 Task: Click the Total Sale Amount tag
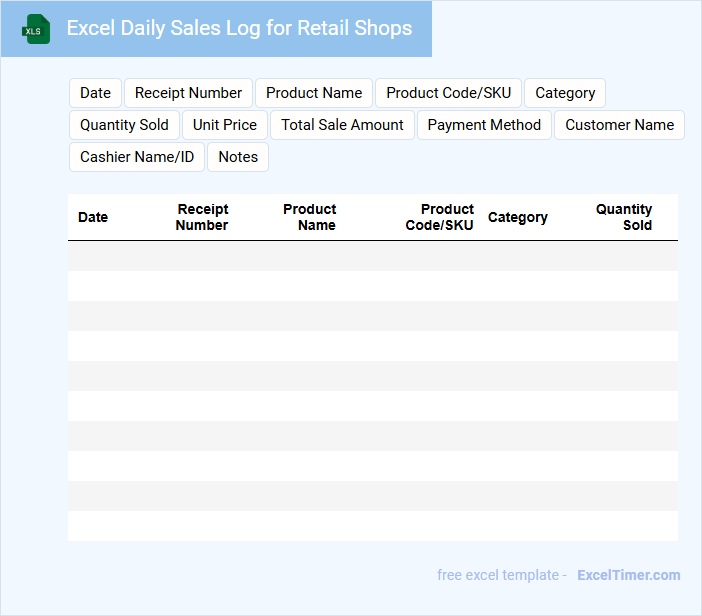(342, 125)
